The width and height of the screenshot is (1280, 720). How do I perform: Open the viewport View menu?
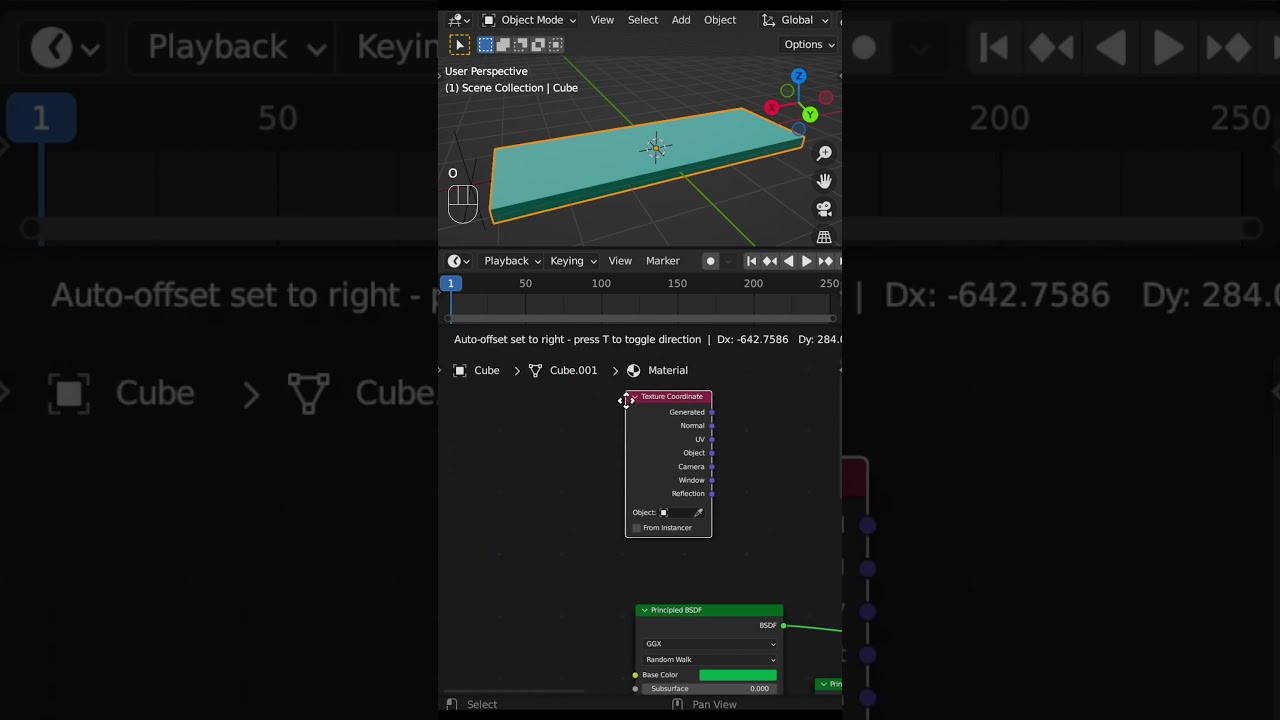pos(602,20)
